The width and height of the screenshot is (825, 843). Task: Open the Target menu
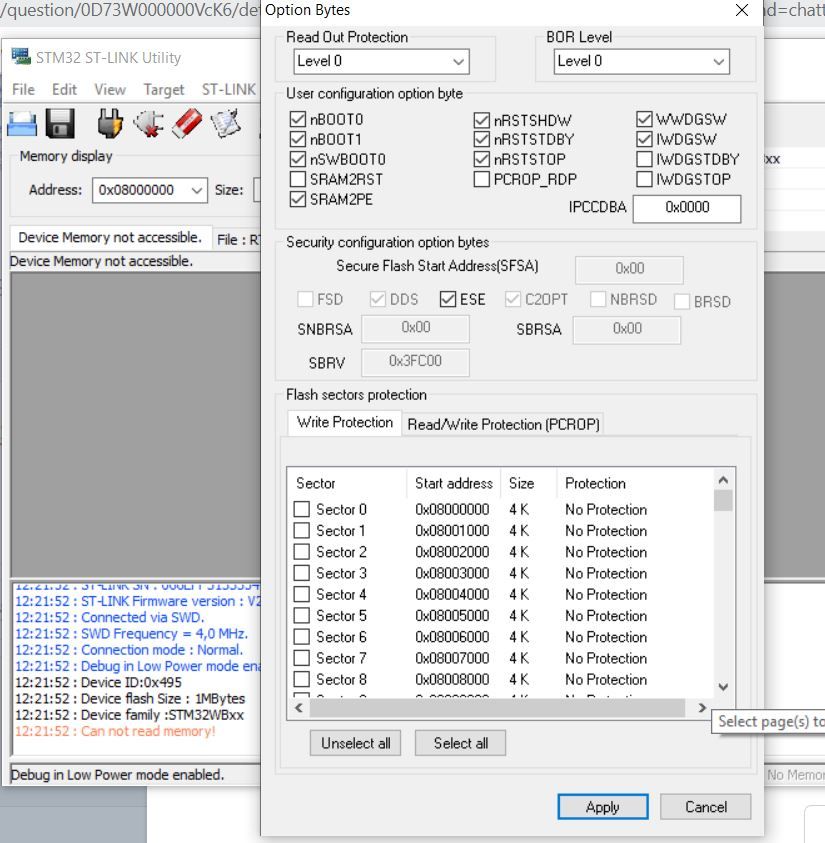(163, 89)
